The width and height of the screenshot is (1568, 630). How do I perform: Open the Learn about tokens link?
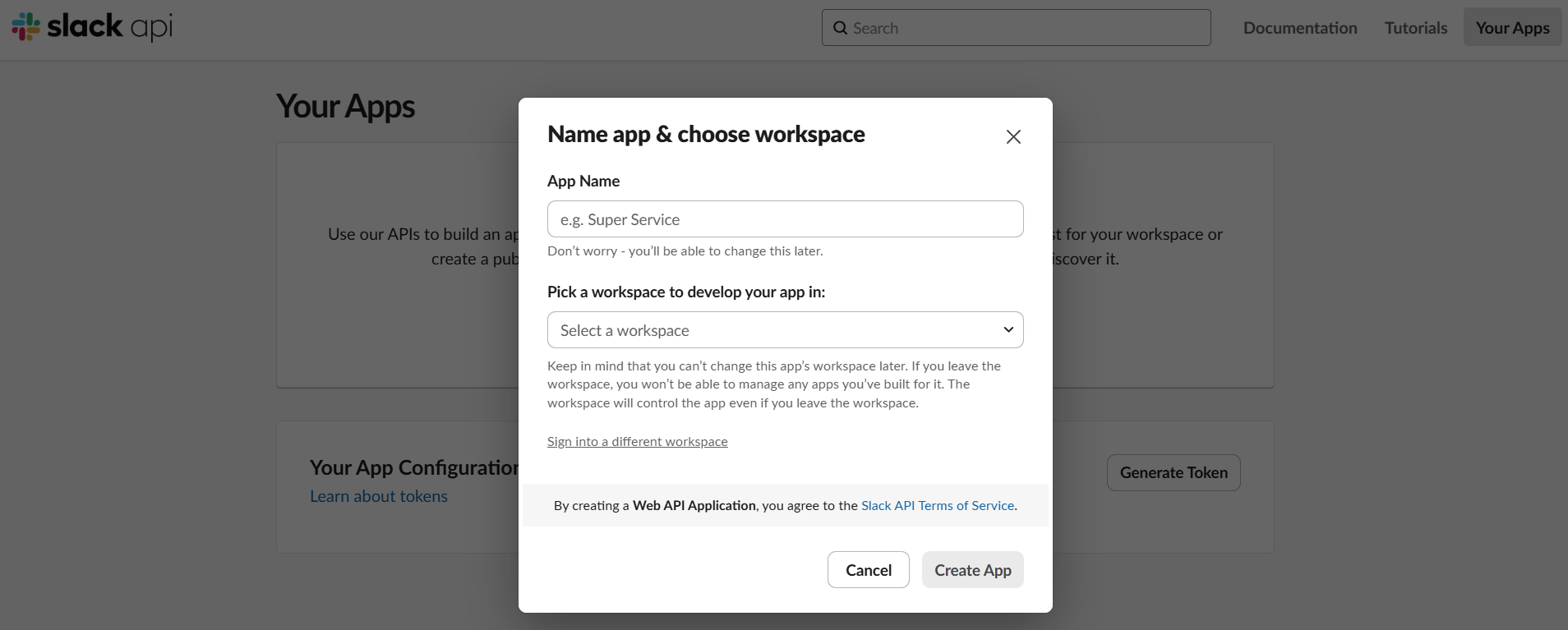[378, 496]
